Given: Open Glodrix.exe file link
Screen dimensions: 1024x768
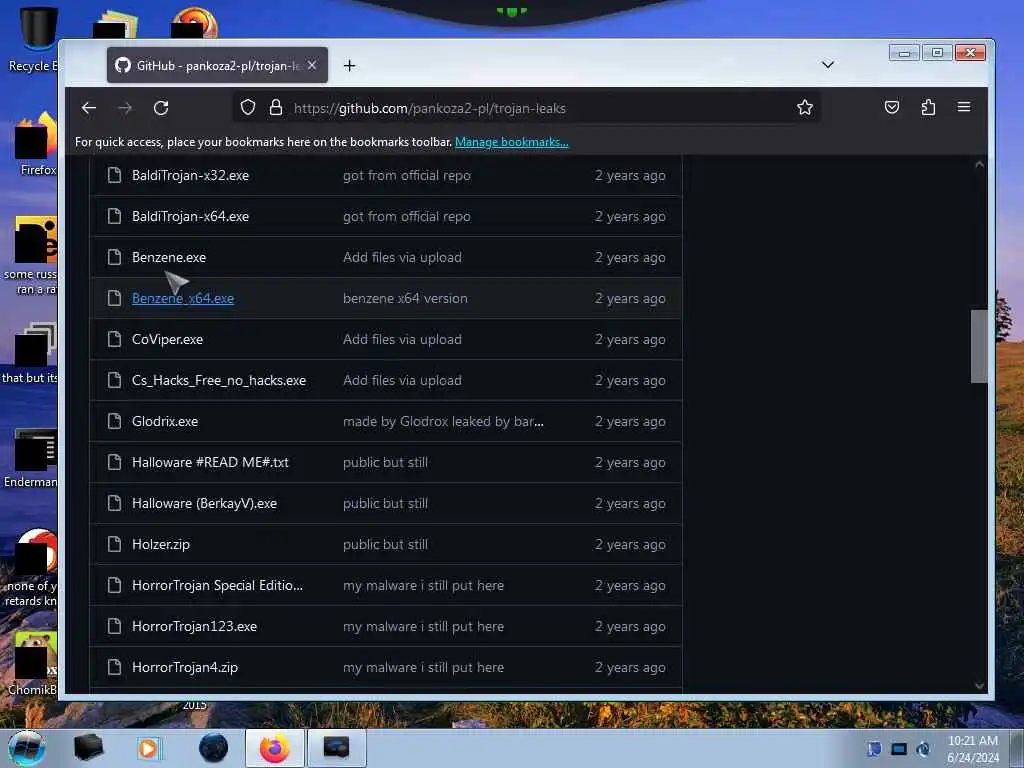Looking at the screenshot, I should click(x=165, y=421).
